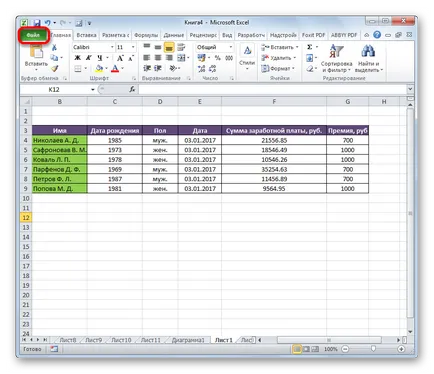Decrease the font size

pos(131,58)
